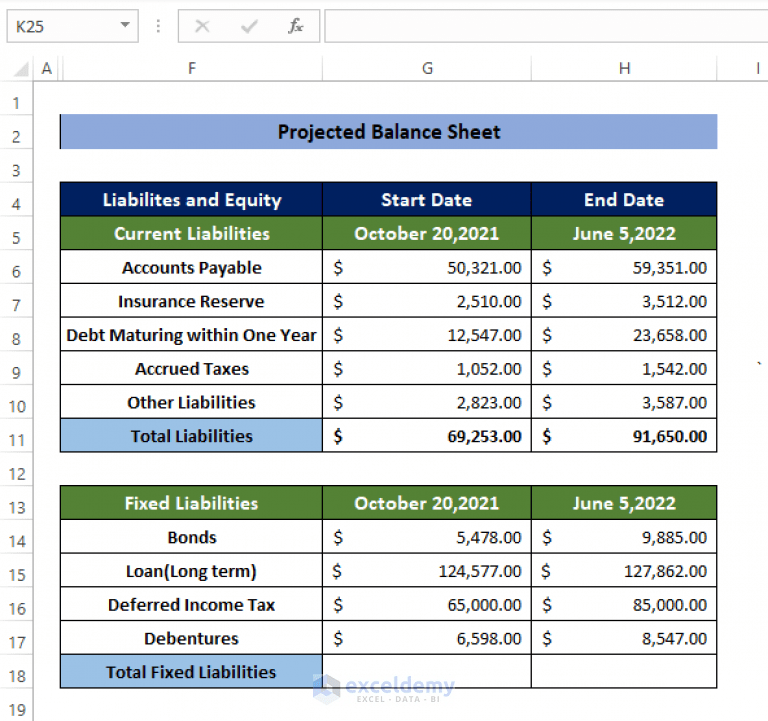Click the Select All corner triangle
This screenshot has height=721, width=768.
(x=20, y=69)
